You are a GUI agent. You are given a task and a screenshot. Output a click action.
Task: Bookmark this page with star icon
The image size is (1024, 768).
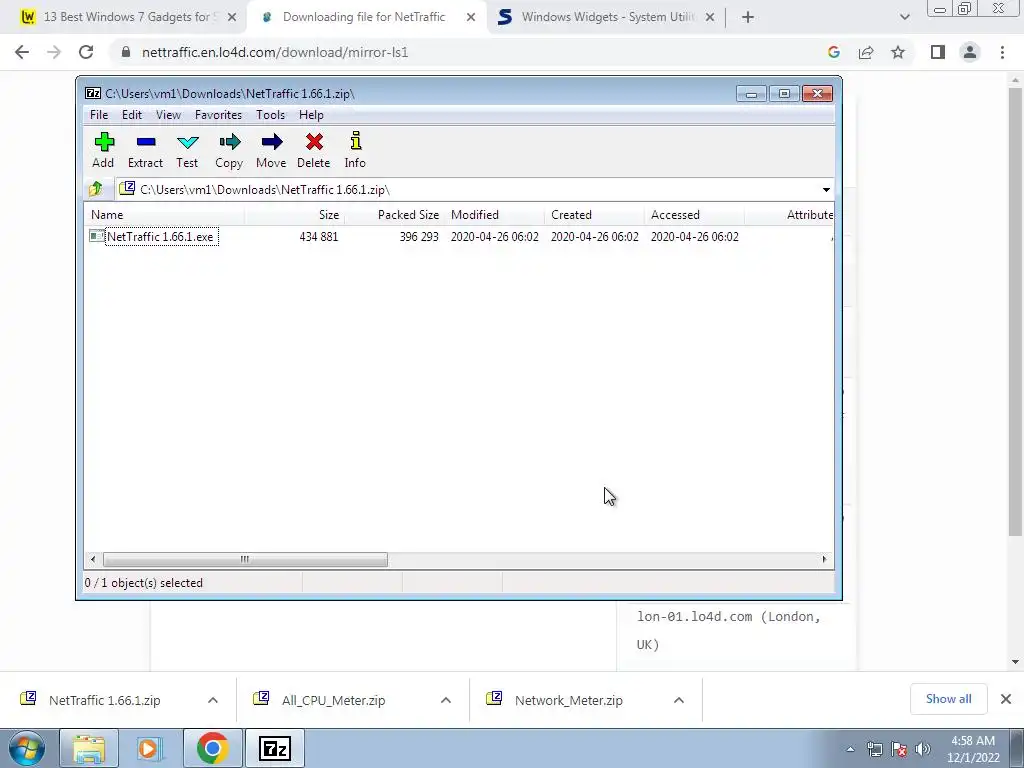click(x=898, y=52)
